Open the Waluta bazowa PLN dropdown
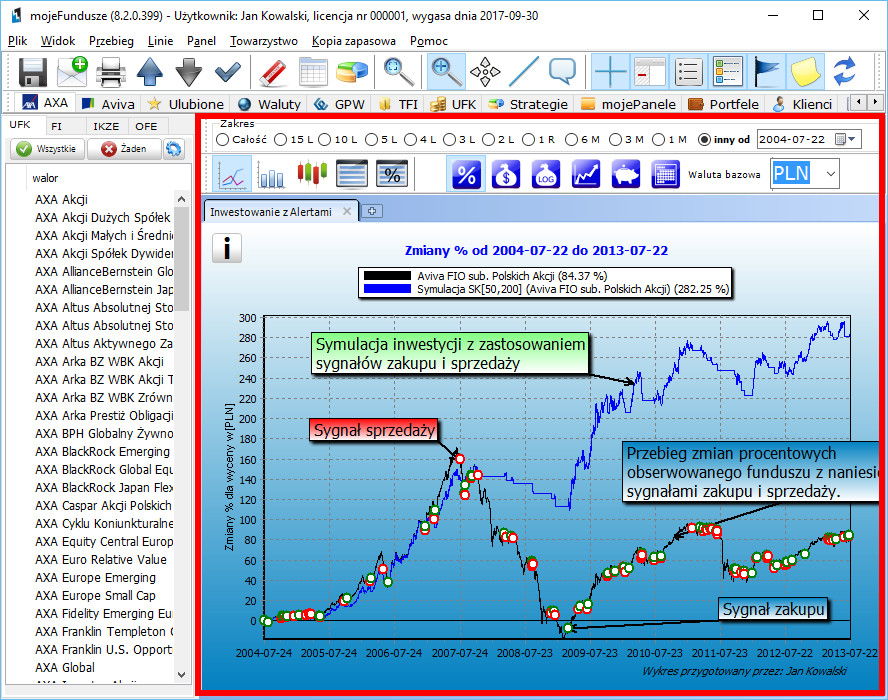The height and width of the screenshot is (700, 888). pyautogui.click(x=831, y=174)
